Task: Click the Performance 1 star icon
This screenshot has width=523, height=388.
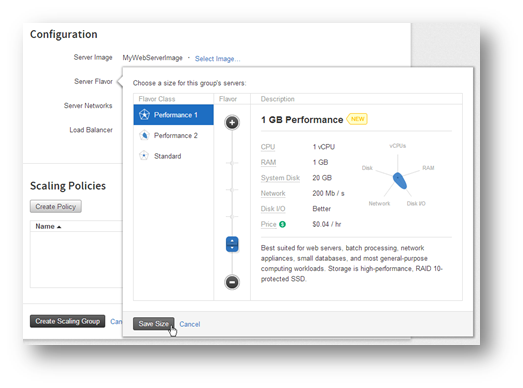Action: pyautogui.click(x=144, y=115)
